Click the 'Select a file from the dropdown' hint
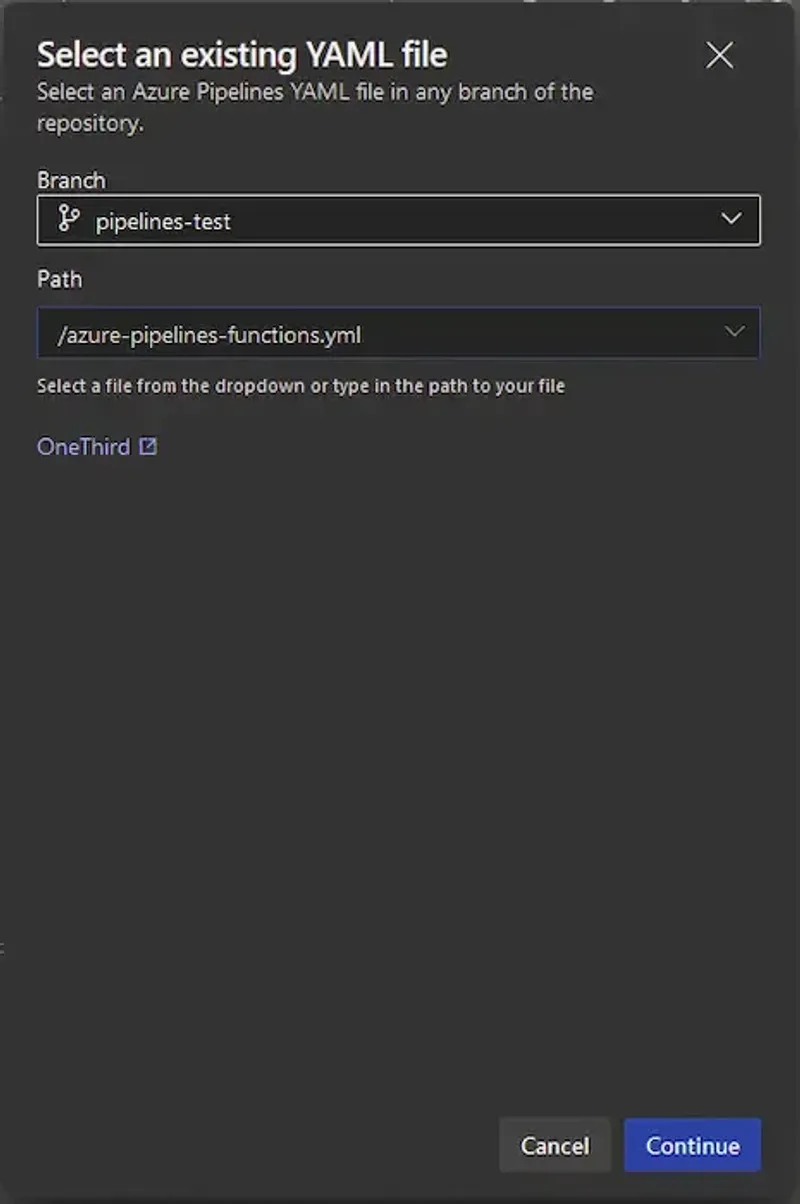800x1204 pixels. (300, 385)
